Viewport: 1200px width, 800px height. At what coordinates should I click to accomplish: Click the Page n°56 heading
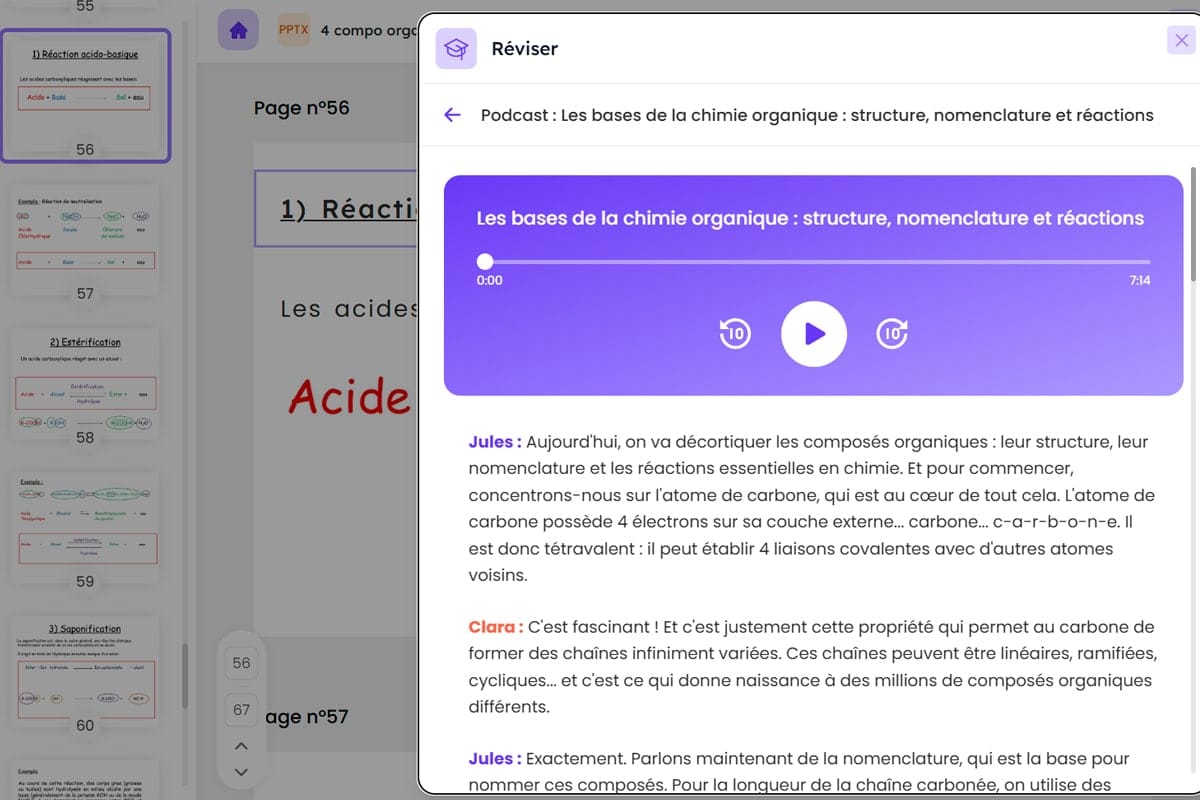click(302, 107)
